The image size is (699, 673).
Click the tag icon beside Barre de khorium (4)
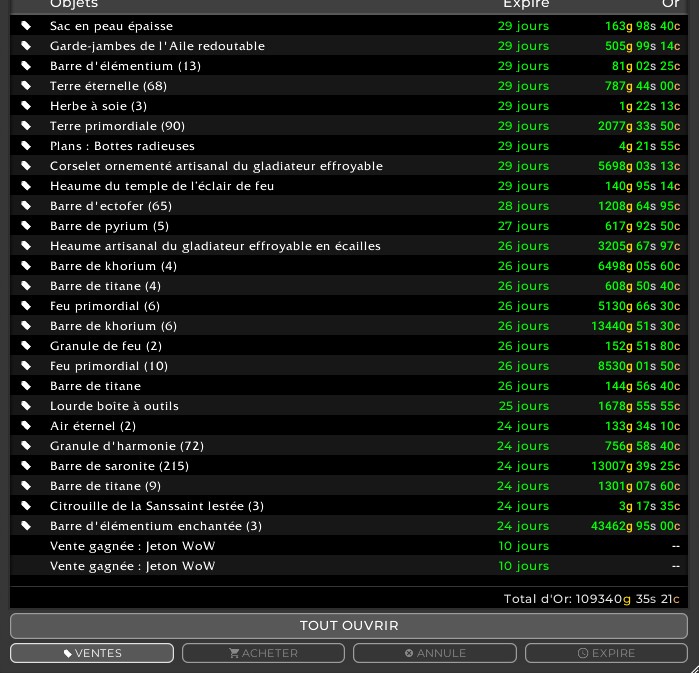26,266
